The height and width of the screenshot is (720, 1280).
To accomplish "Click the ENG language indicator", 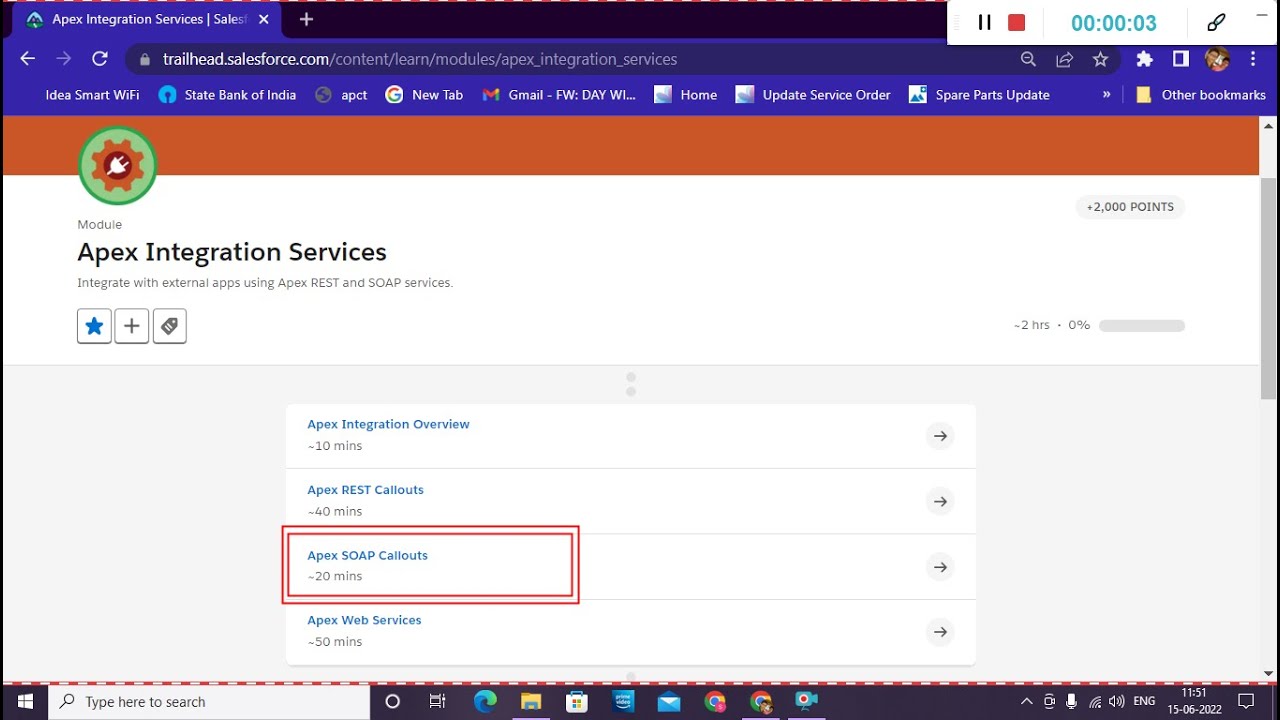I will tap(1144, 702).
